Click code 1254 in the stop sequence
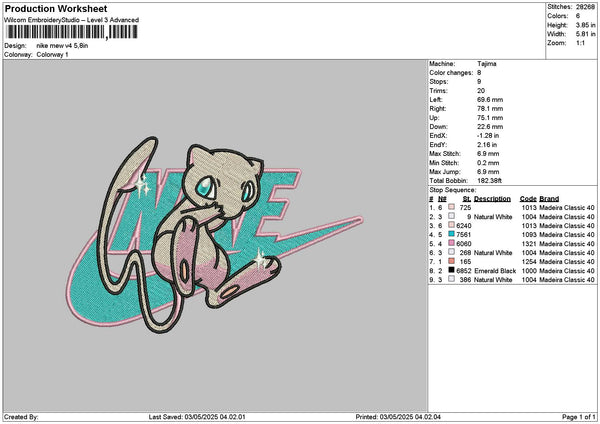Image resolution: width=600 pixels, height=424 pixels. [529, 261]
